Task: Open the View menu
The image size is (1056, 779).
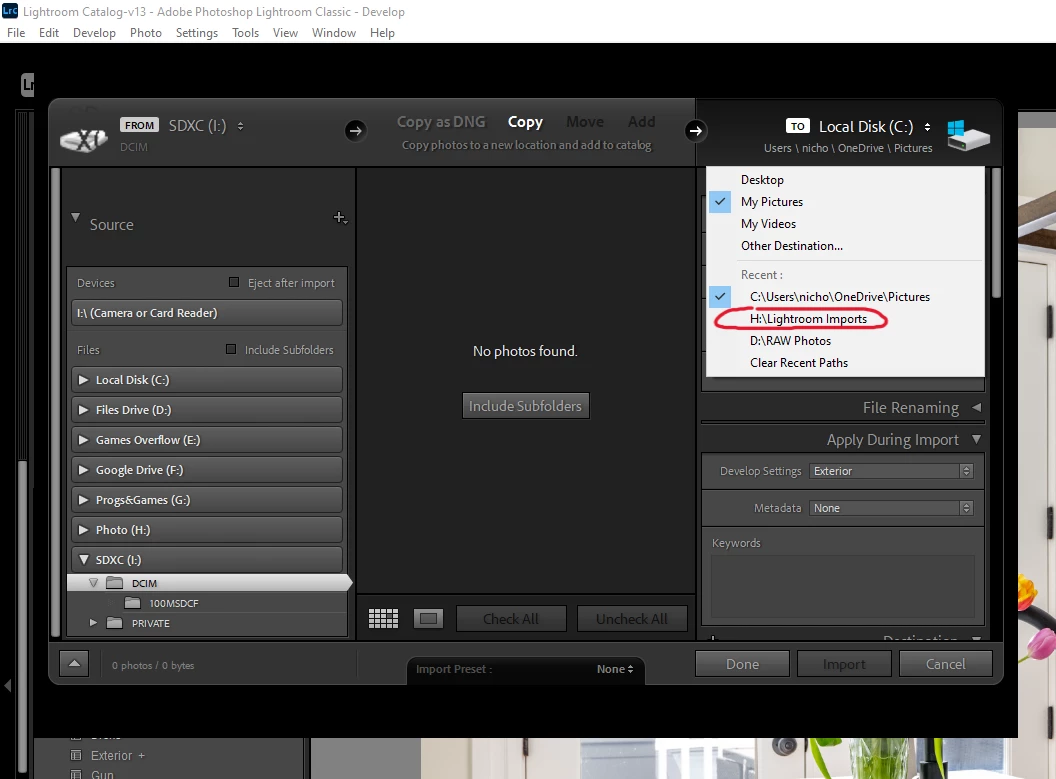Action: click(285, 32)
